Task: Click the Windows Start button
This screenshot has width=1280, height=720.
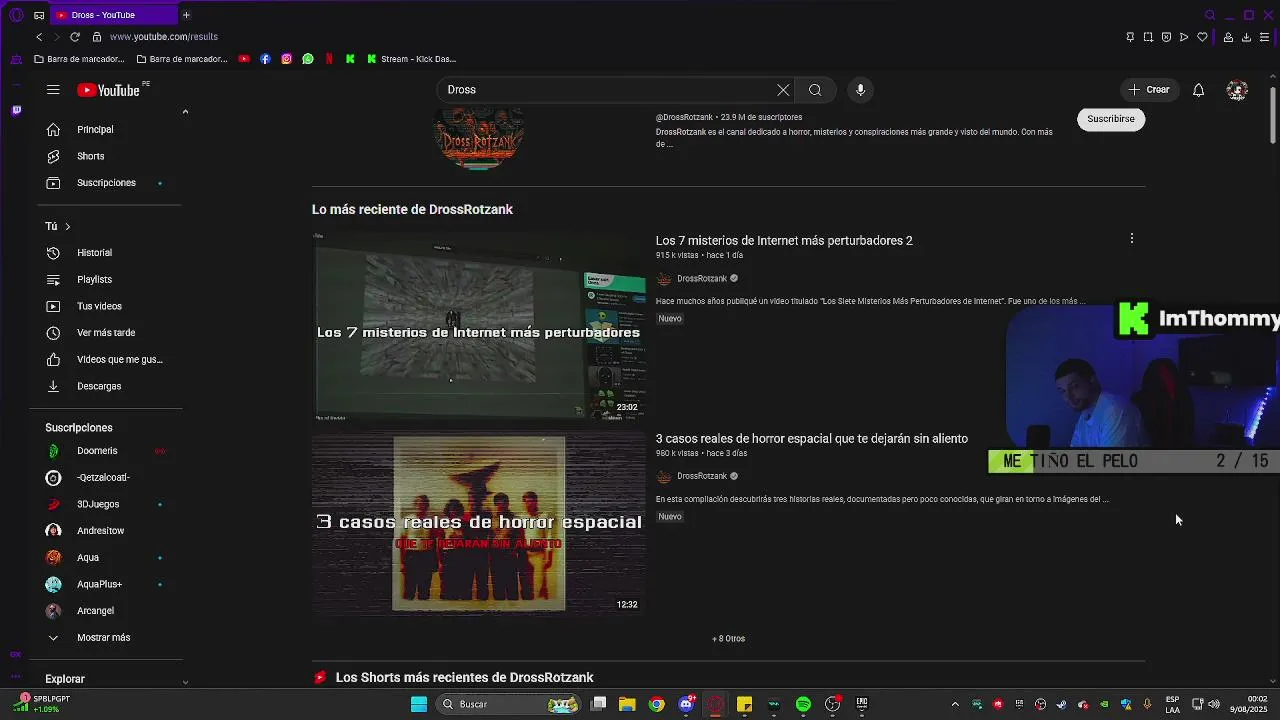Action: [x=419, y=704]
